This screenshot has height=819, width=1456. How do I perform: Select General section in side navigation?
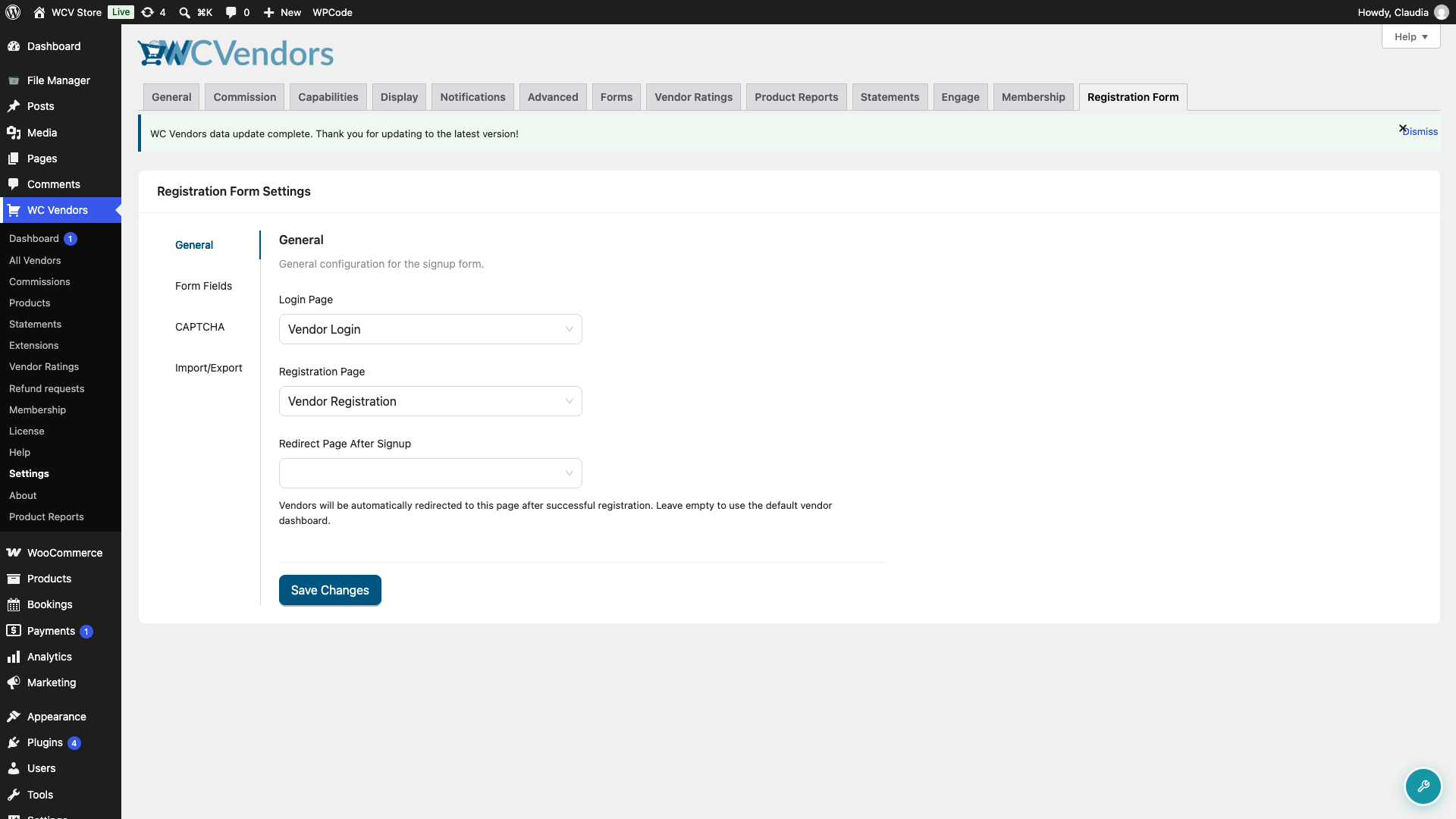194,245
